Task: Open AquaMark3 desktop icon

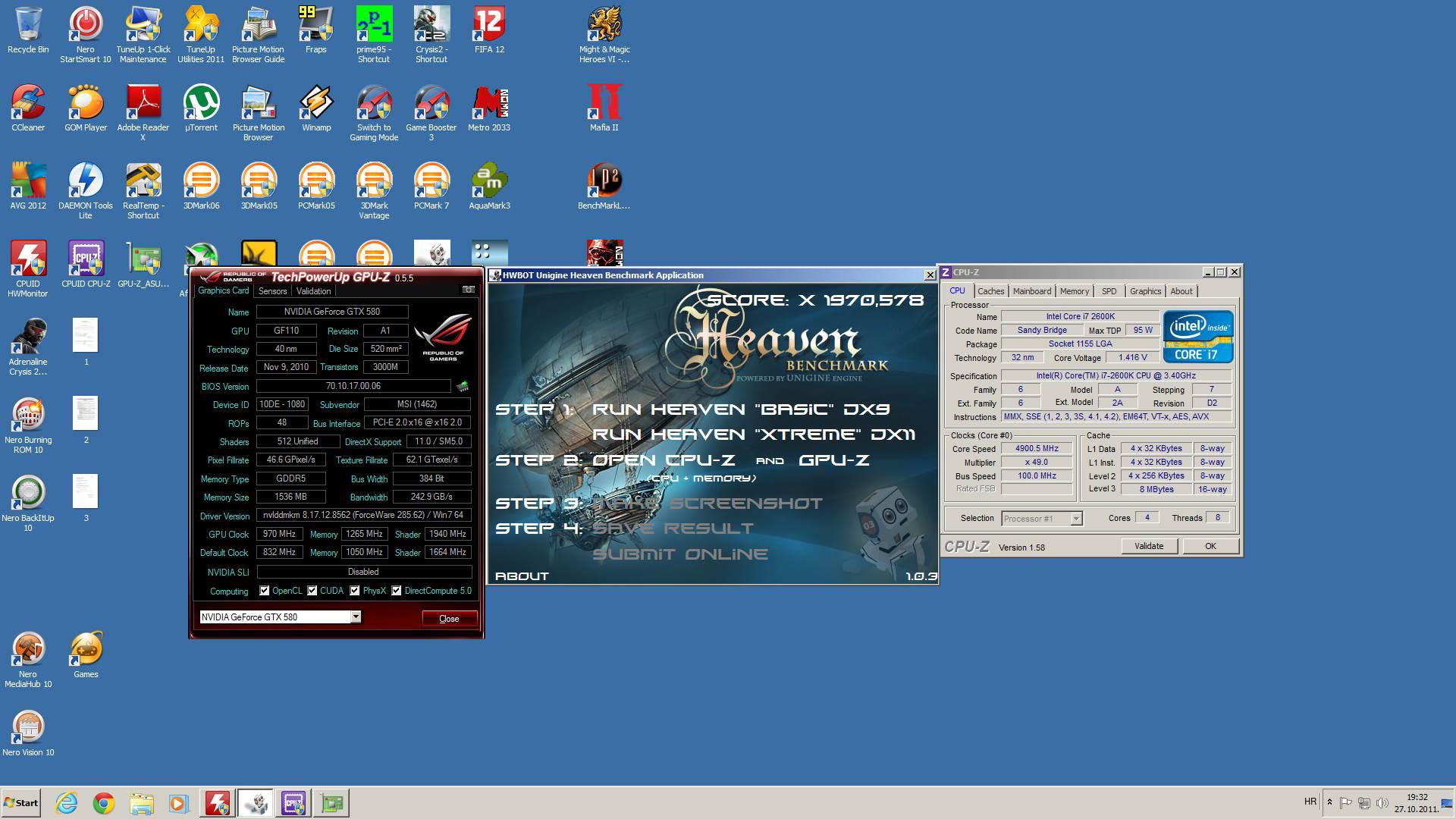Action: click(489, 187)
